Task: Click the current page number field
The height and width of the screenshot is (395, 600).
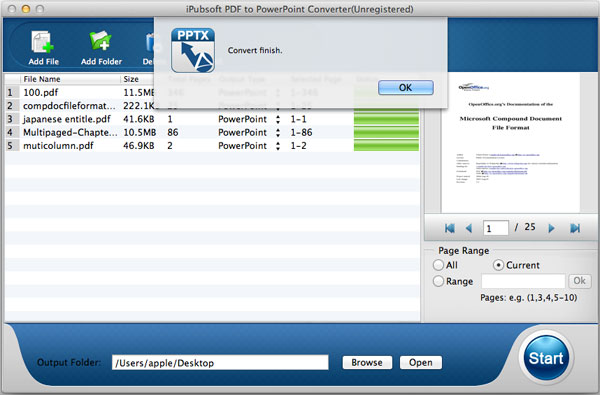Action: point(496,229)
